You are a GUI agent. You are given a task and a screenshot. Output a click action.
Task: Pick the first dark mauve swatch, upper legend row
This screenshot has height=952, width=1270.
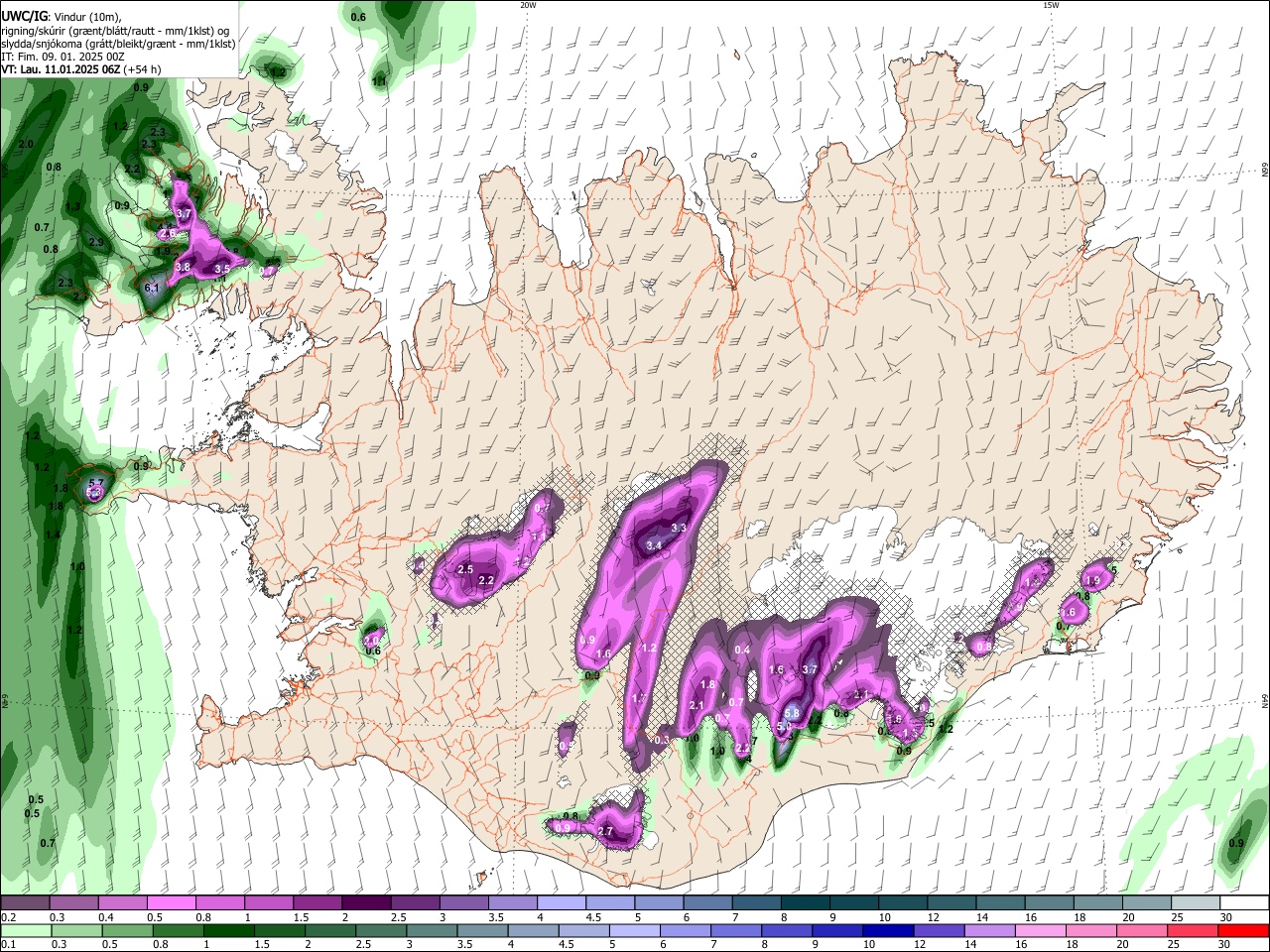25,903
